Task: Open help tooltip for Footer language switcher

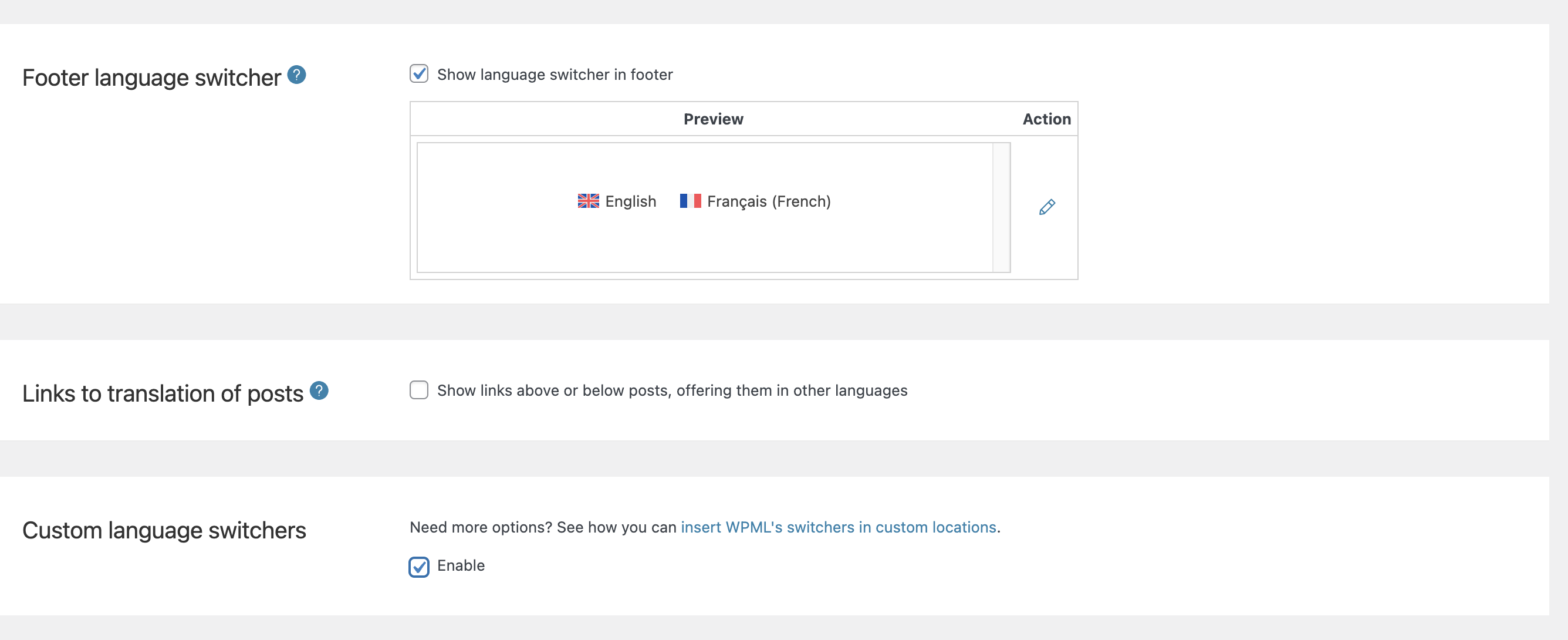Action: 296,75
